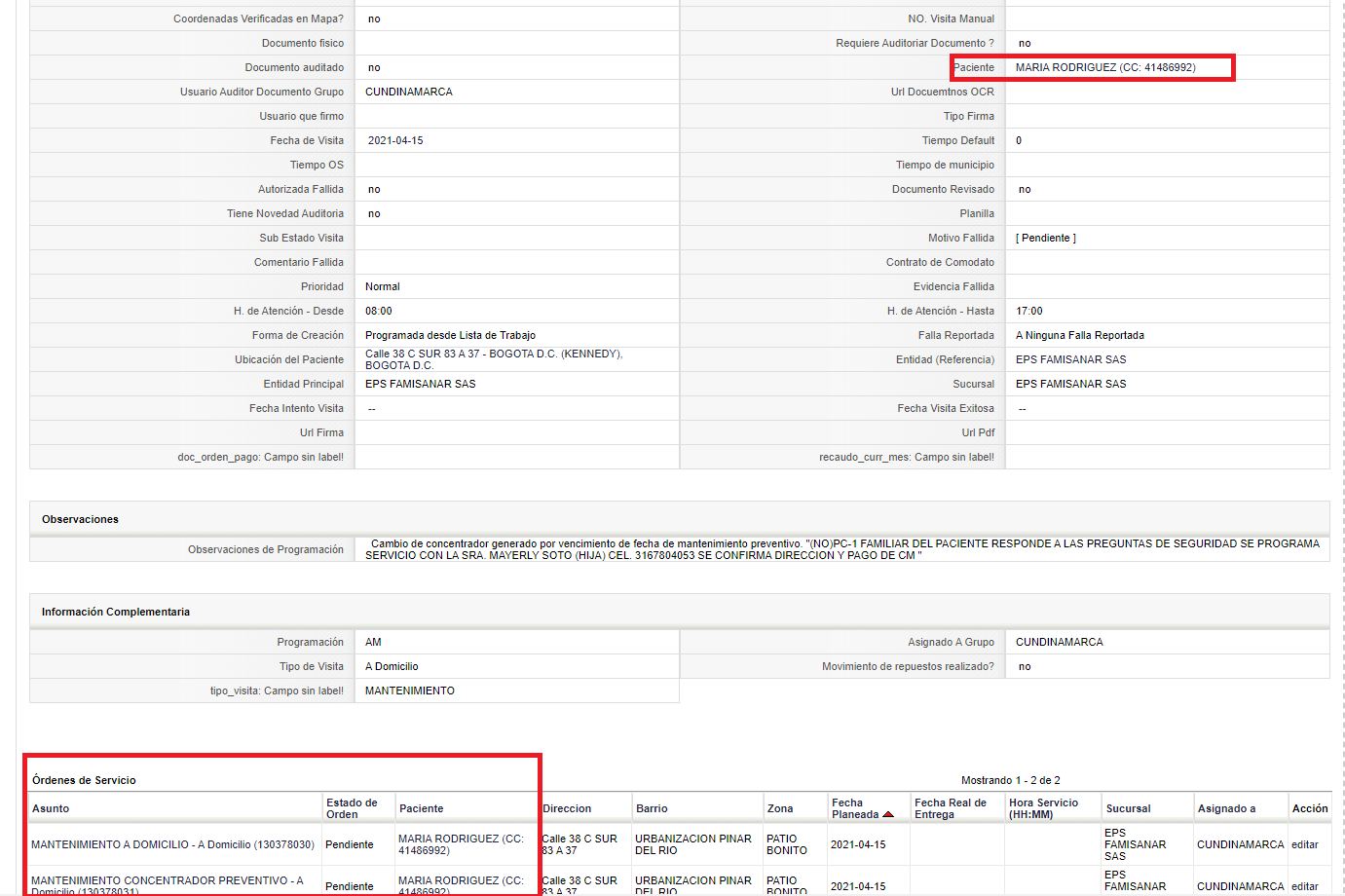The image size is (1345, 896).
Task: Click the Contrato de Comodato label
Action: (x=940, y=262)
